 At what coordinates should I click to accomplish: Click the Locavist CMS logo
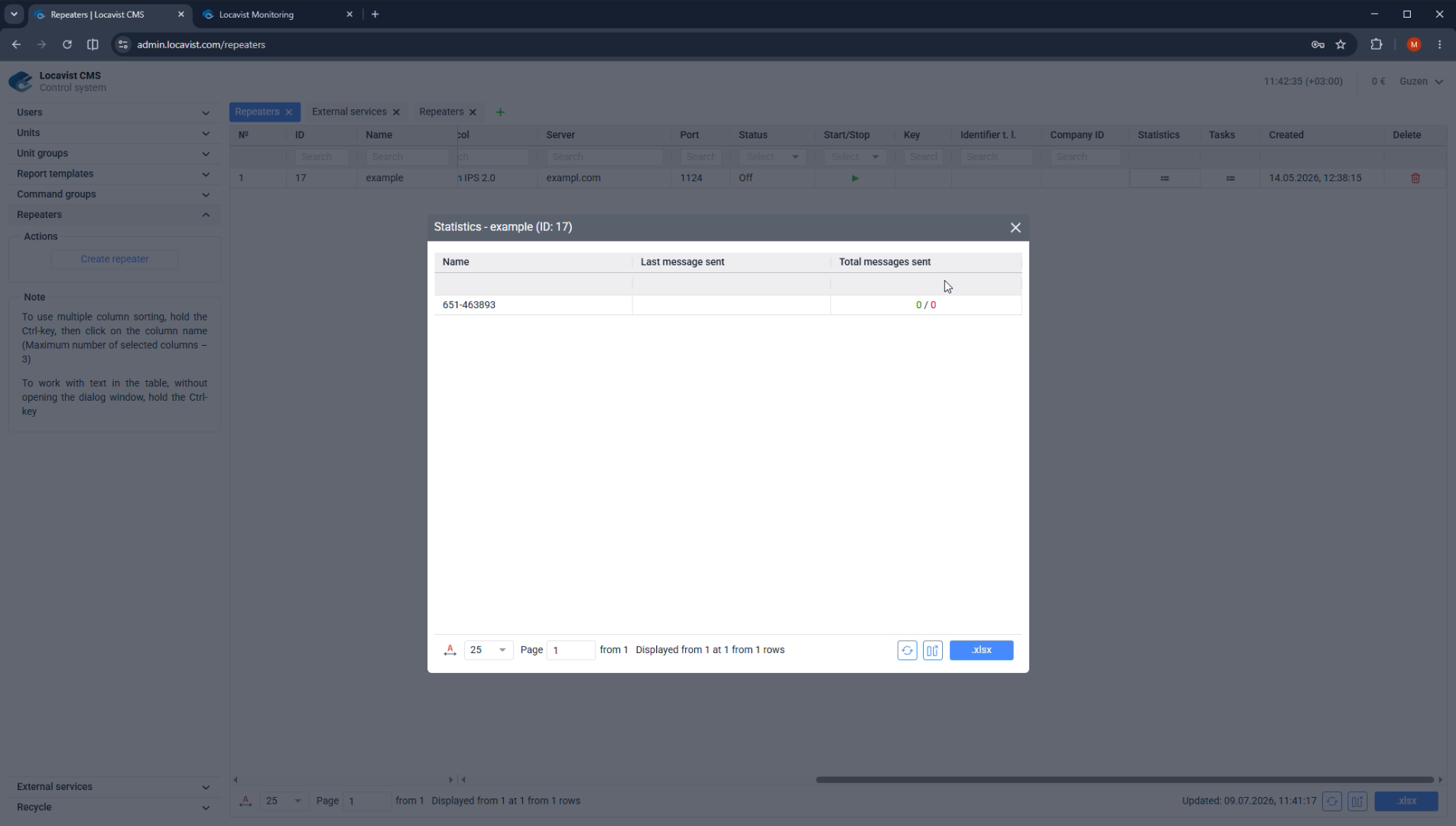(x=21, y=81)
